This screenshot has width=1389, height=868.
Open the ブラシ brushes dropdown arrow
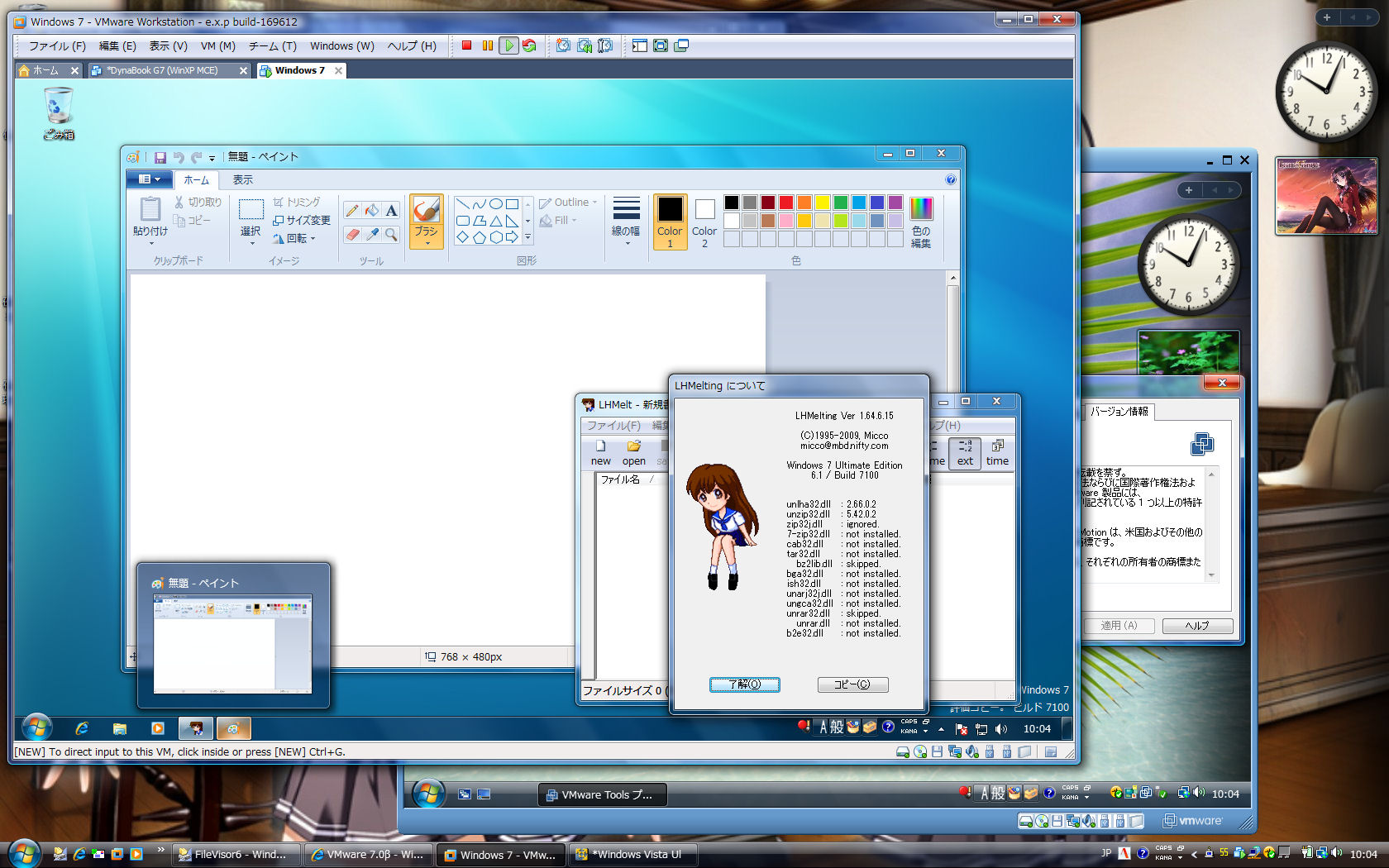coord(427,243)
